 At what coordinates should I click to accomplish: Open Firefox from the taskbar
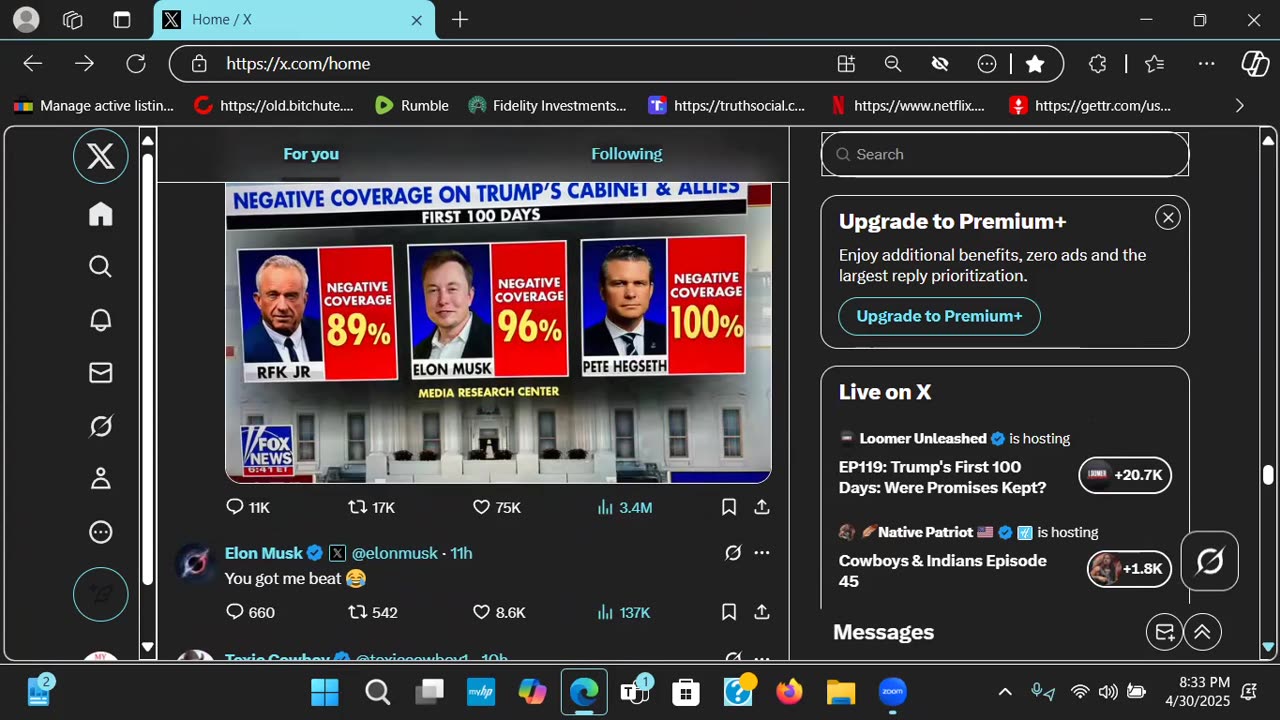pyautogui.click(x=789, y=692)
